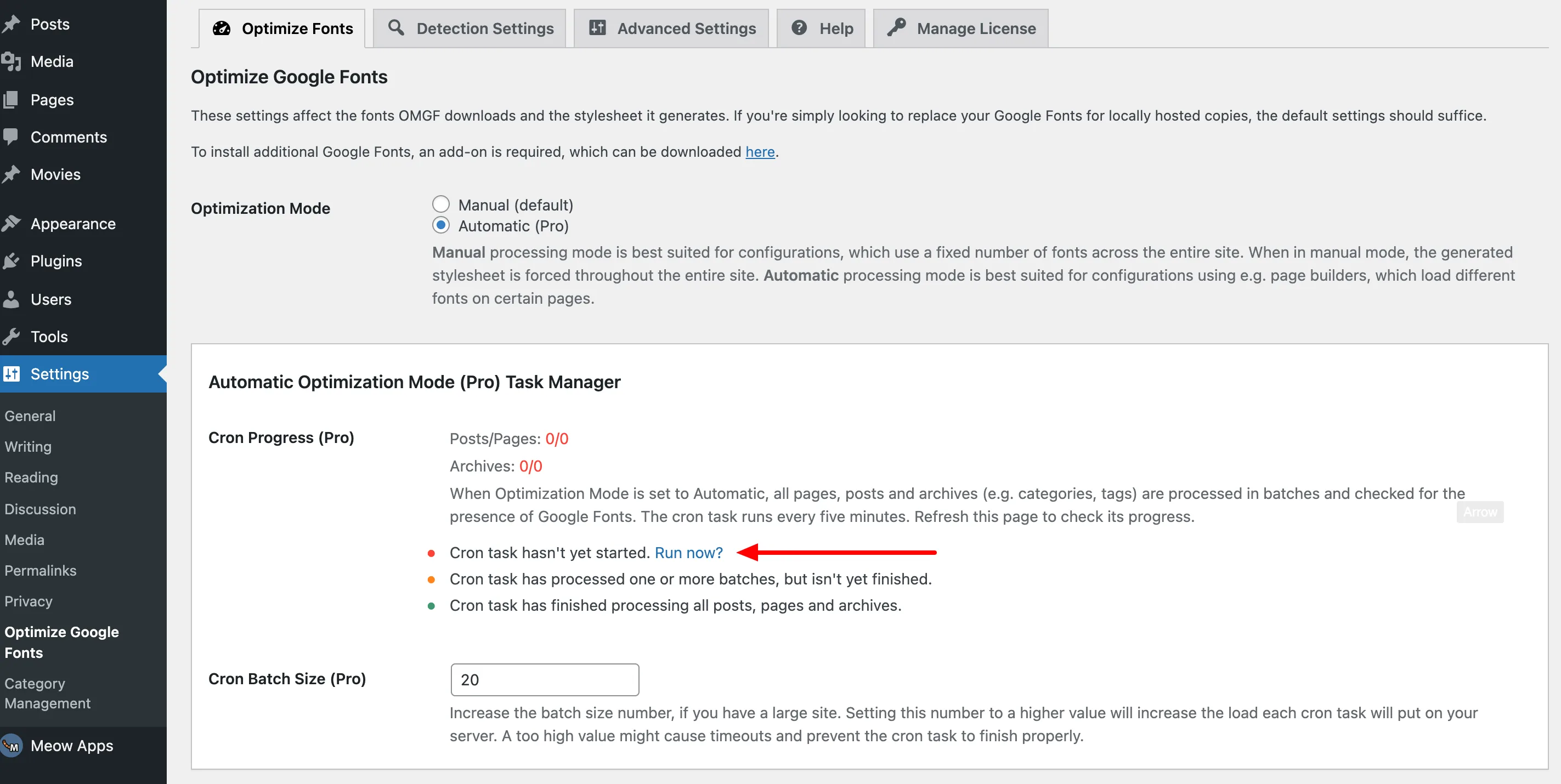Select Manual (default) optimization mode
The width and height of the screenshot is (1561, 784).
[x=440, y=204]
